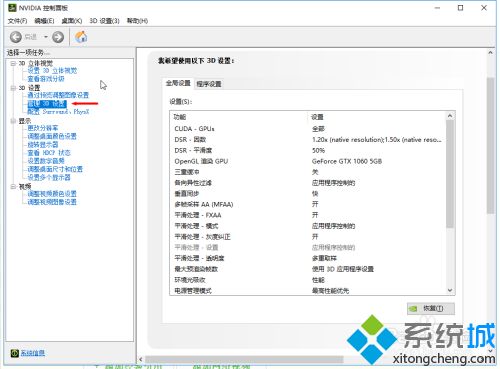Select 更改分辨率 task
Viewport: 500px width, 369px height.
click(43, 128)
